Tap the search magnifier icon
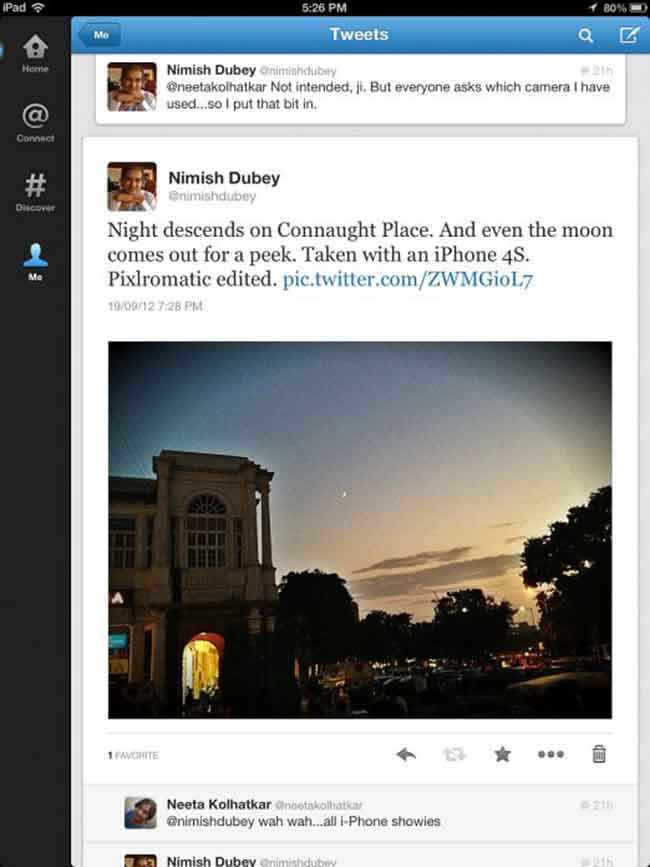650x867 pixels. click(585, 35)
